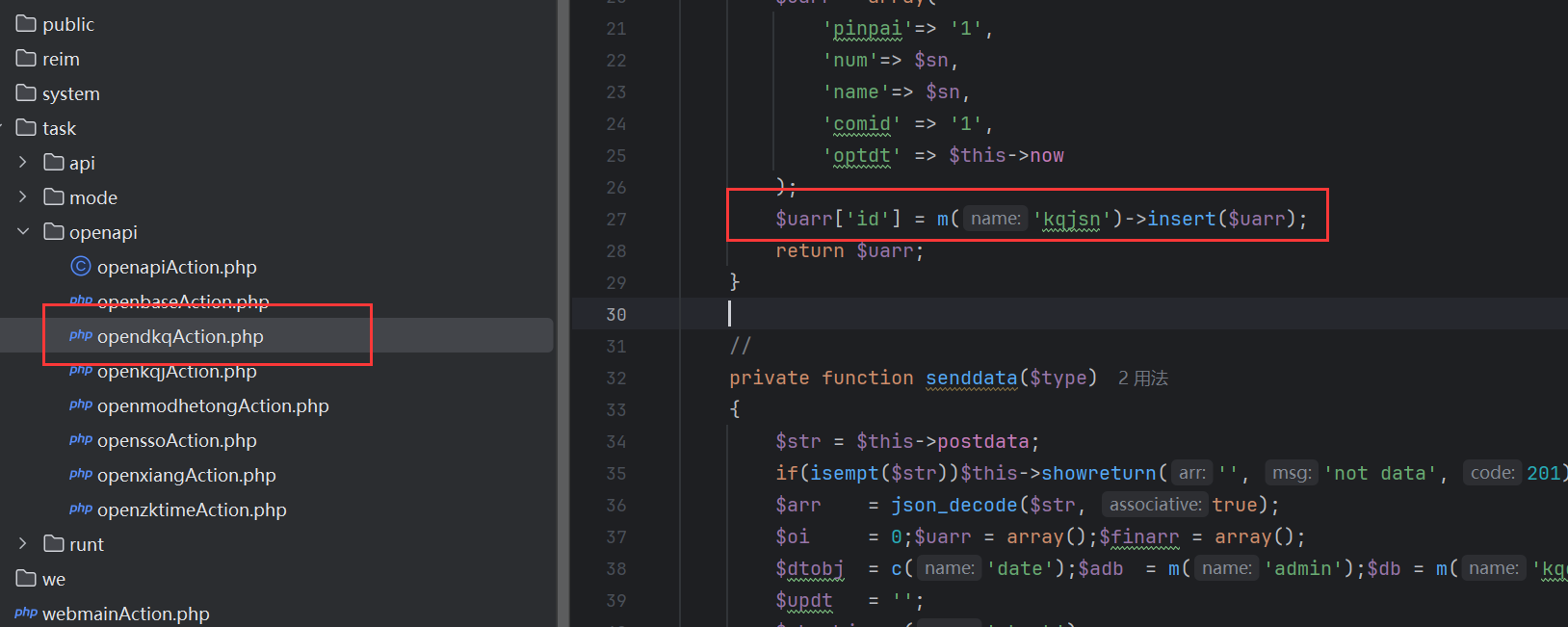This screenshot has height=627, width=1568.
Task: Open opendkqAction.php file
Action: 180,336
